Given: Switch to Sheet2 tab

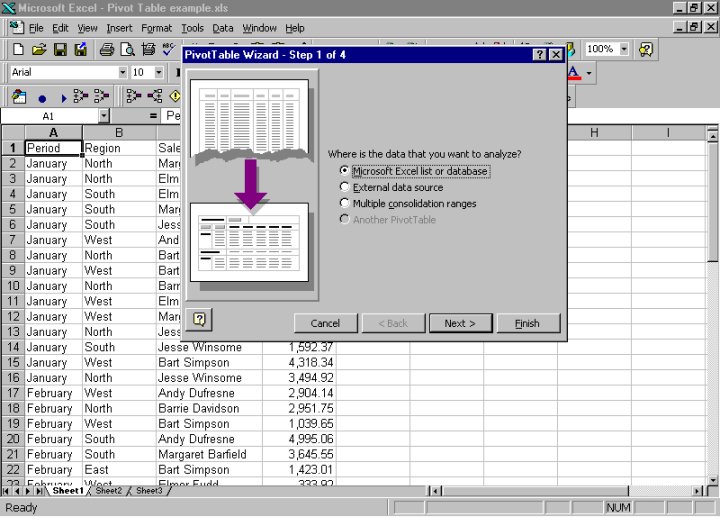Looking at the screenshot, I should (109, 491).
